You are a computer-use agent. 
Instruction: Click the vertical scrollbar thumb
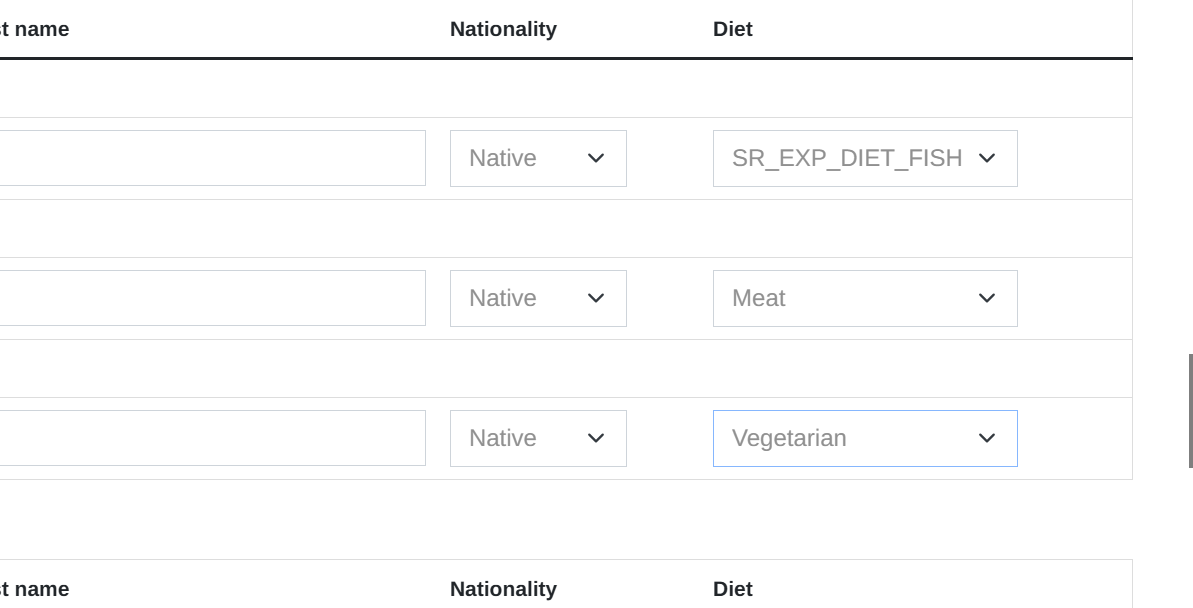point(1190,410)
